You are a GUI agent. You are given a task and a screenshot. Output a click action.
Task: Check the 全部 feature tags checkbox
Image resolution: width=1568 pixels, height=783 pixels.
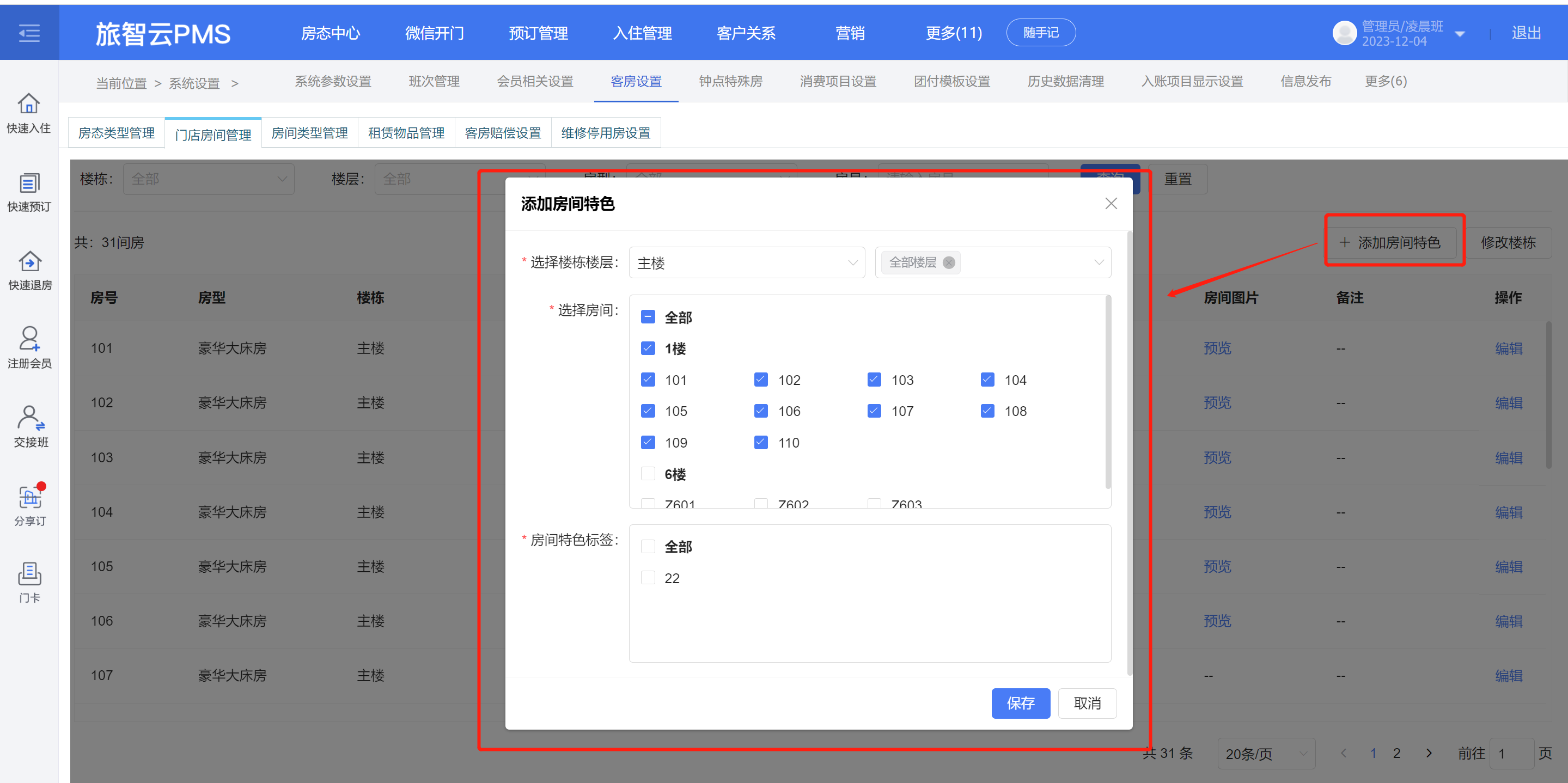coord(648,546)
